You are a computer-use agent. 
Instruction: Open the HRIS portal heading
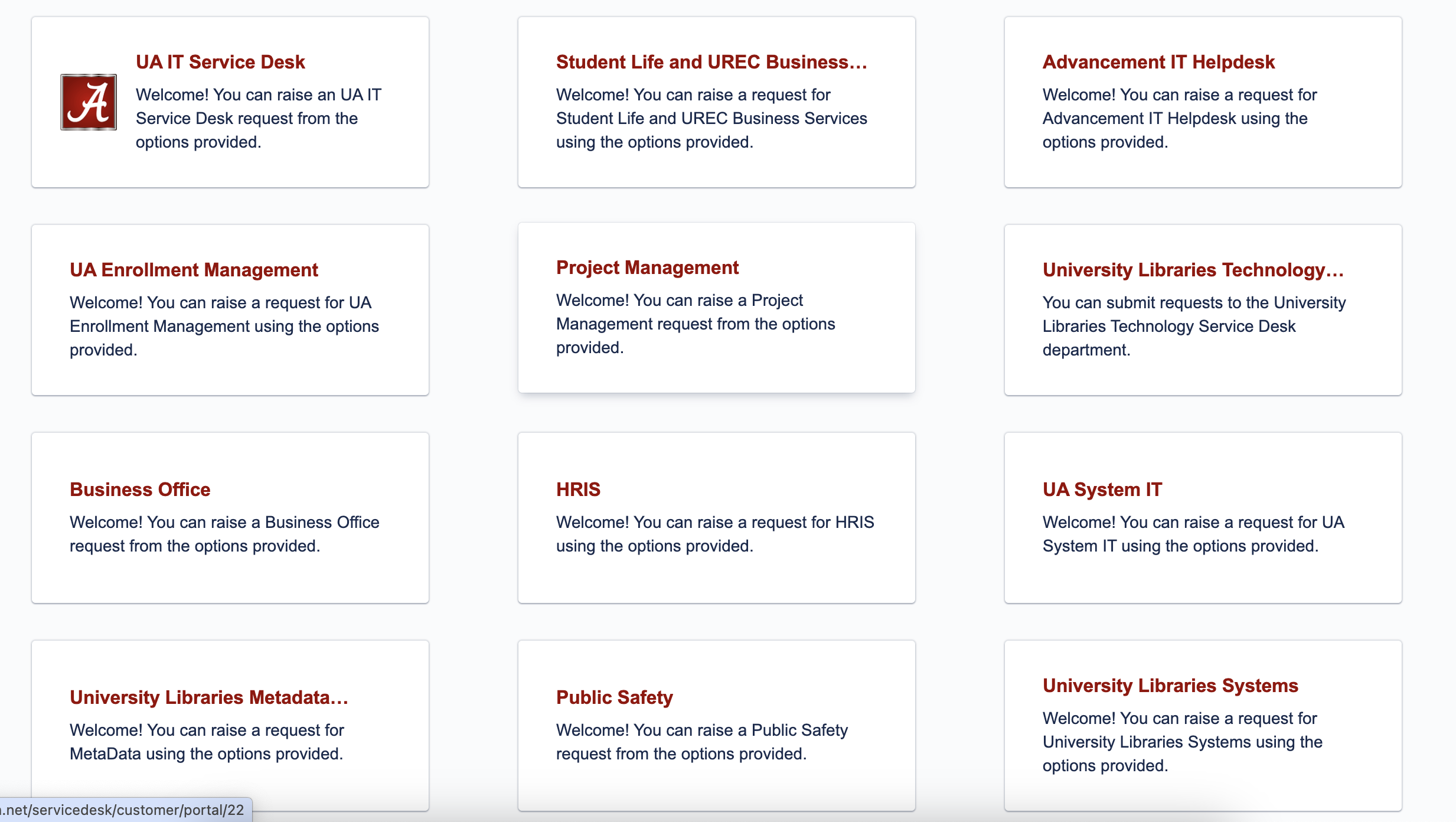(x=578, y=490)
